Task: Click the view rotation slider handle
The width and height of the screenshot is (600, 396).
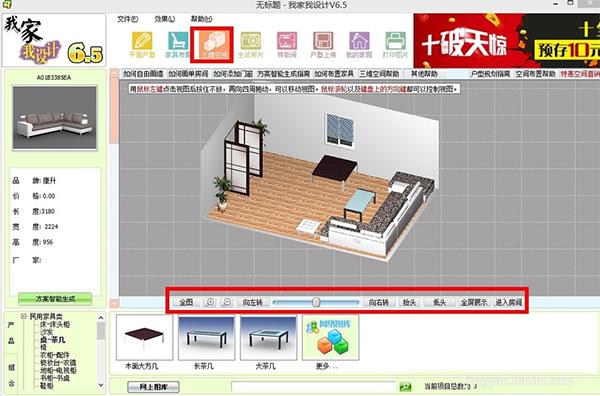Action: [x=316, y=302]
